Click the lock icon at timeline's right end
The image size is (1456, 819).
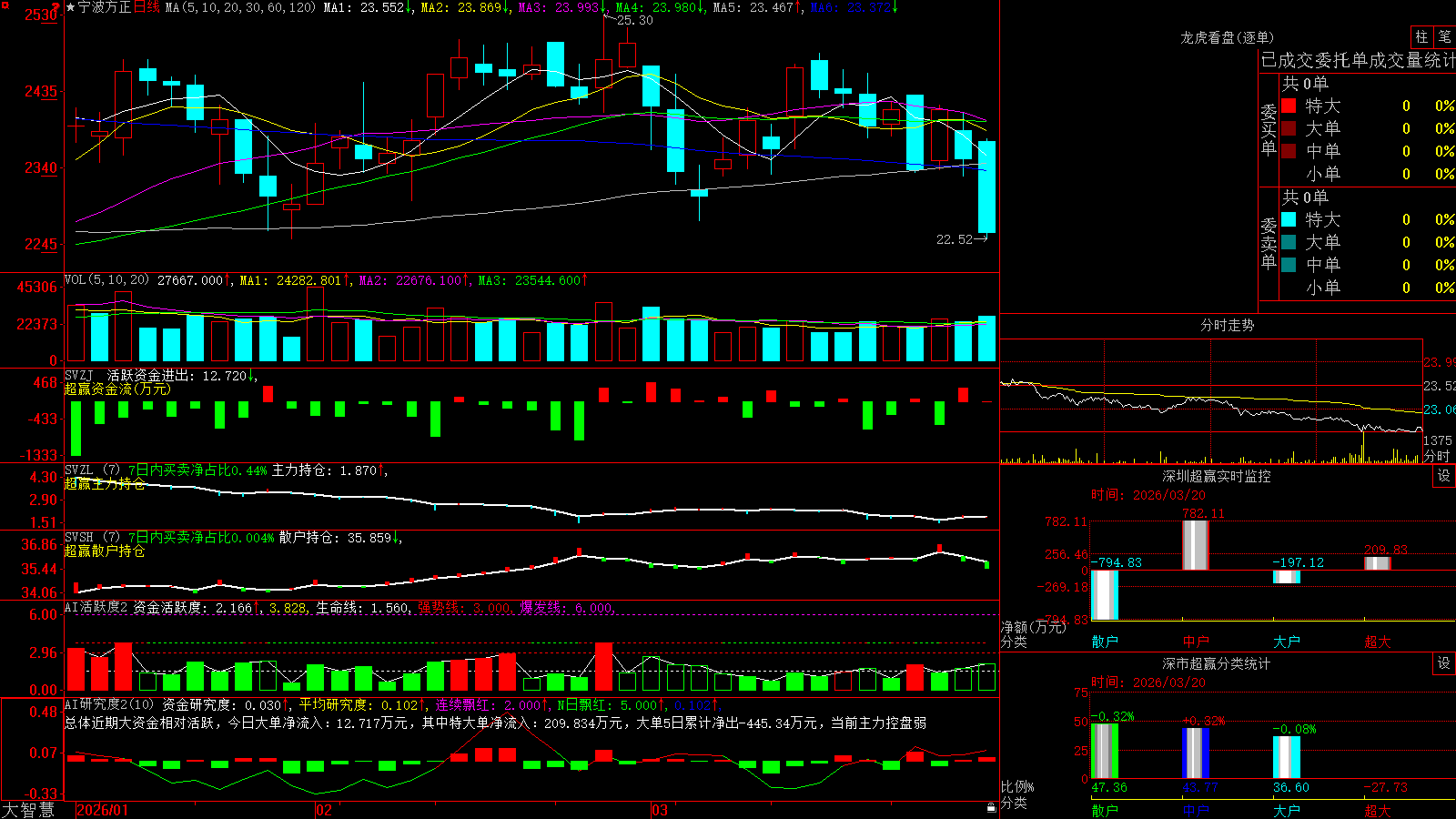(x=991, y=807)
